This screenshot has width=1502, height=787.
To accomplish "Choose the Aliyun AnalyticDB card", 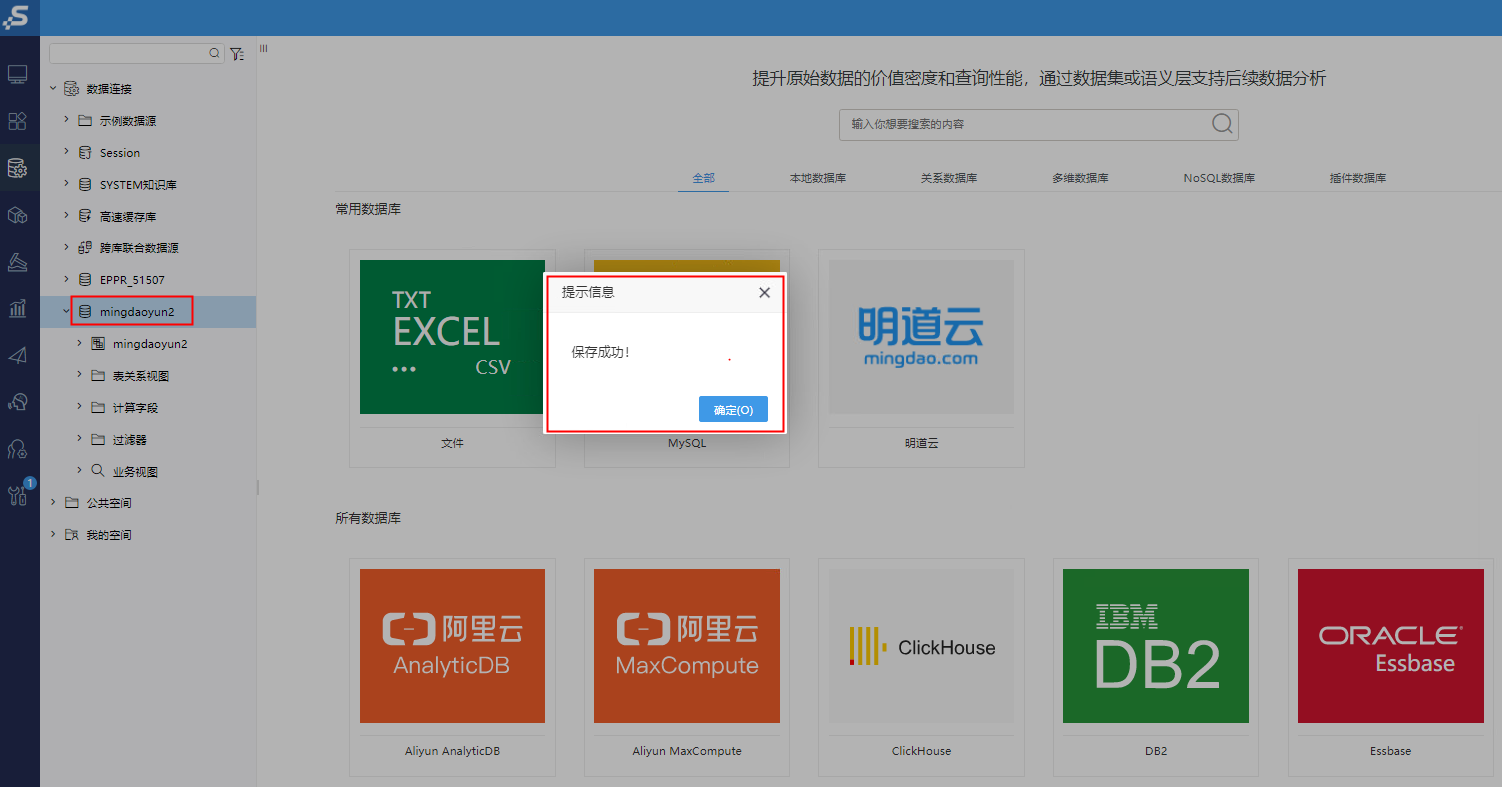I will tap(452, 667).
